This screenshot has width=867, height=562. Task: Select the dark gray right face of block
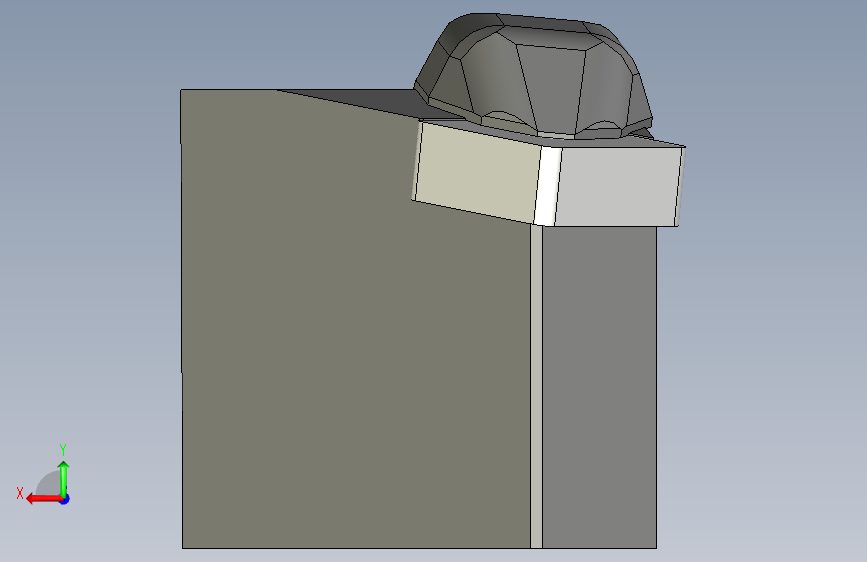pos(599,387)
